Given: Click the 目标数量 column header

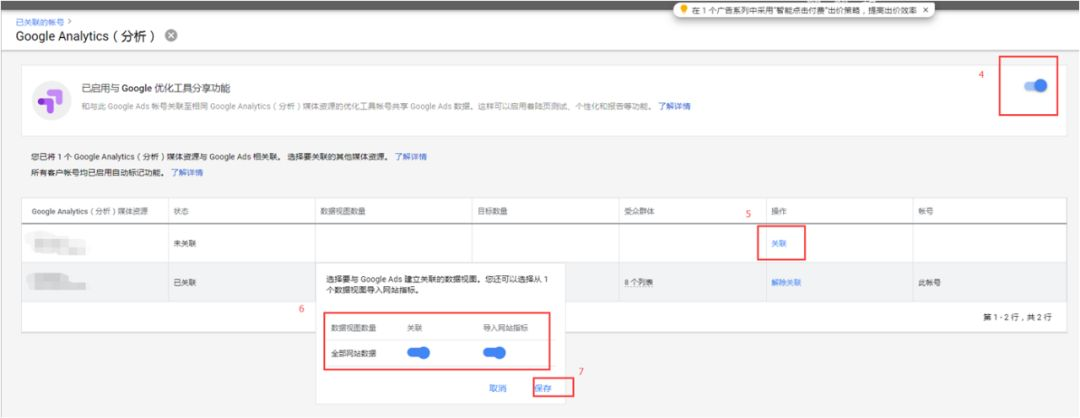Looking at the screenshot, I should [492, 211].
